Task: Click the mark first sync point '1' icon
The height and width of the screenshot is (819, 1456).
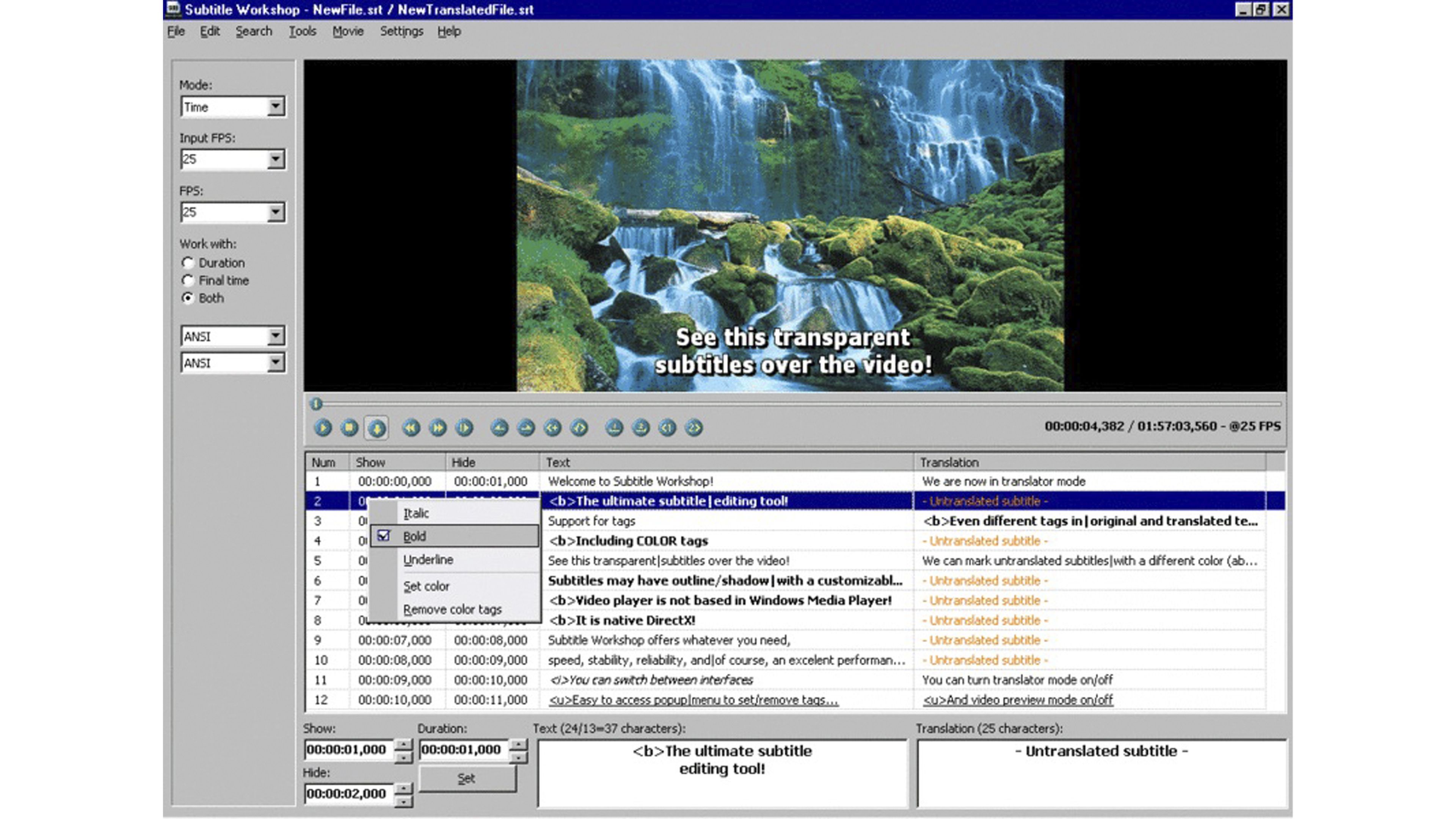Action: click(614, 428)
